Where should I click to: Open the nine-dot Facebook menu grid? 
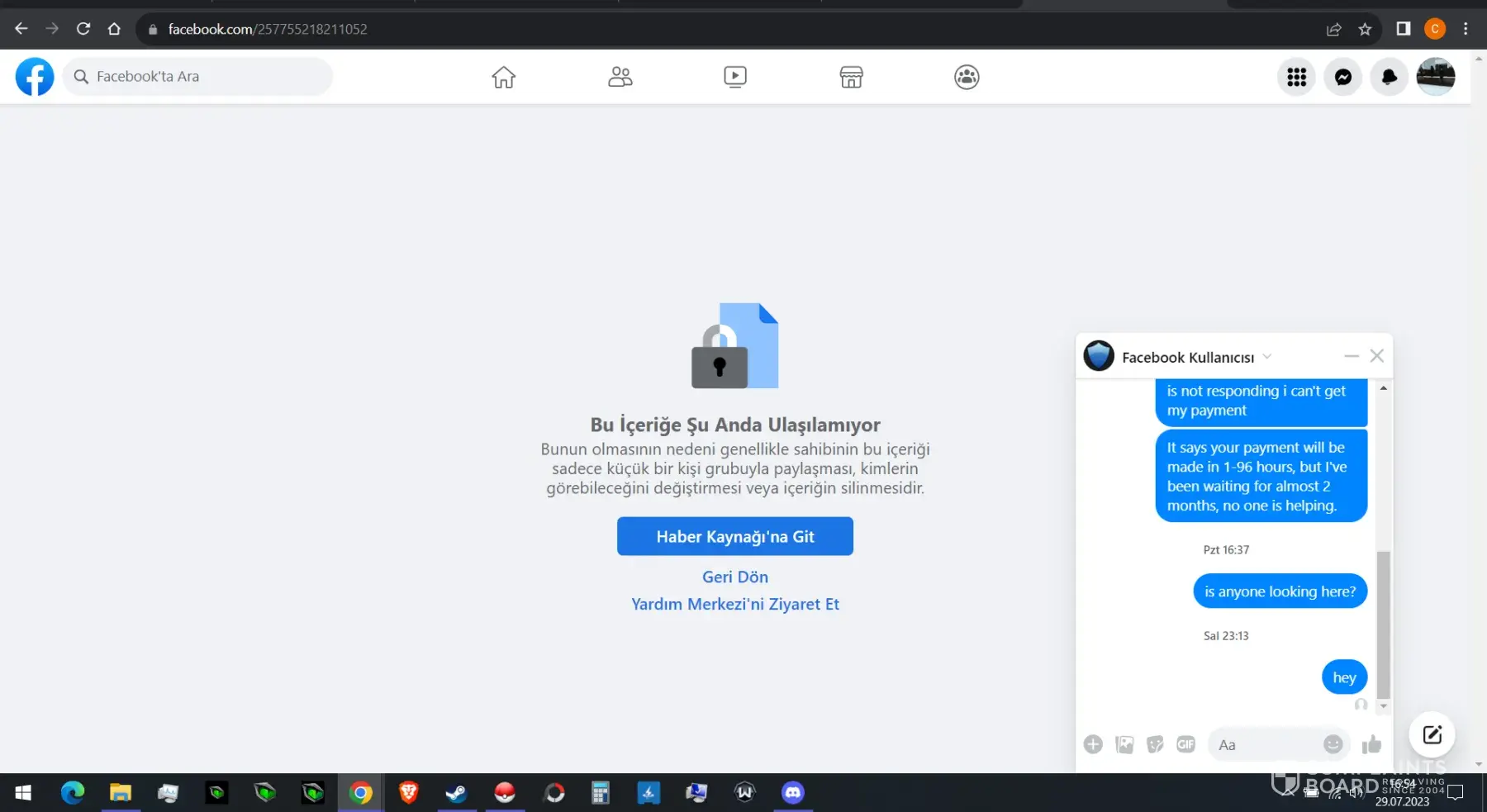[x=1297, y=77]
